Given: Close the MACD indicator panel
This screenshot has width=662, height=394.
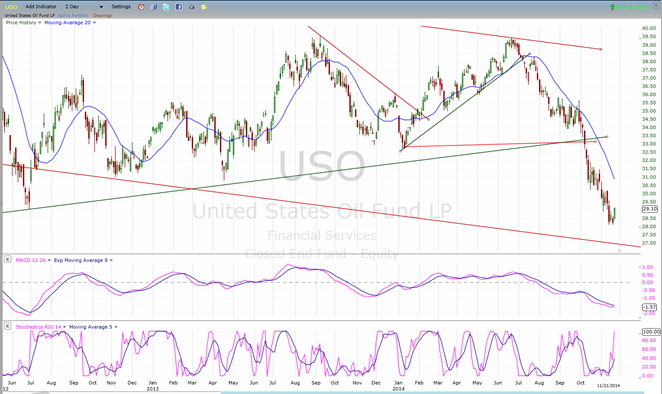Looking at the screenshot, I should tap(8, 259).
